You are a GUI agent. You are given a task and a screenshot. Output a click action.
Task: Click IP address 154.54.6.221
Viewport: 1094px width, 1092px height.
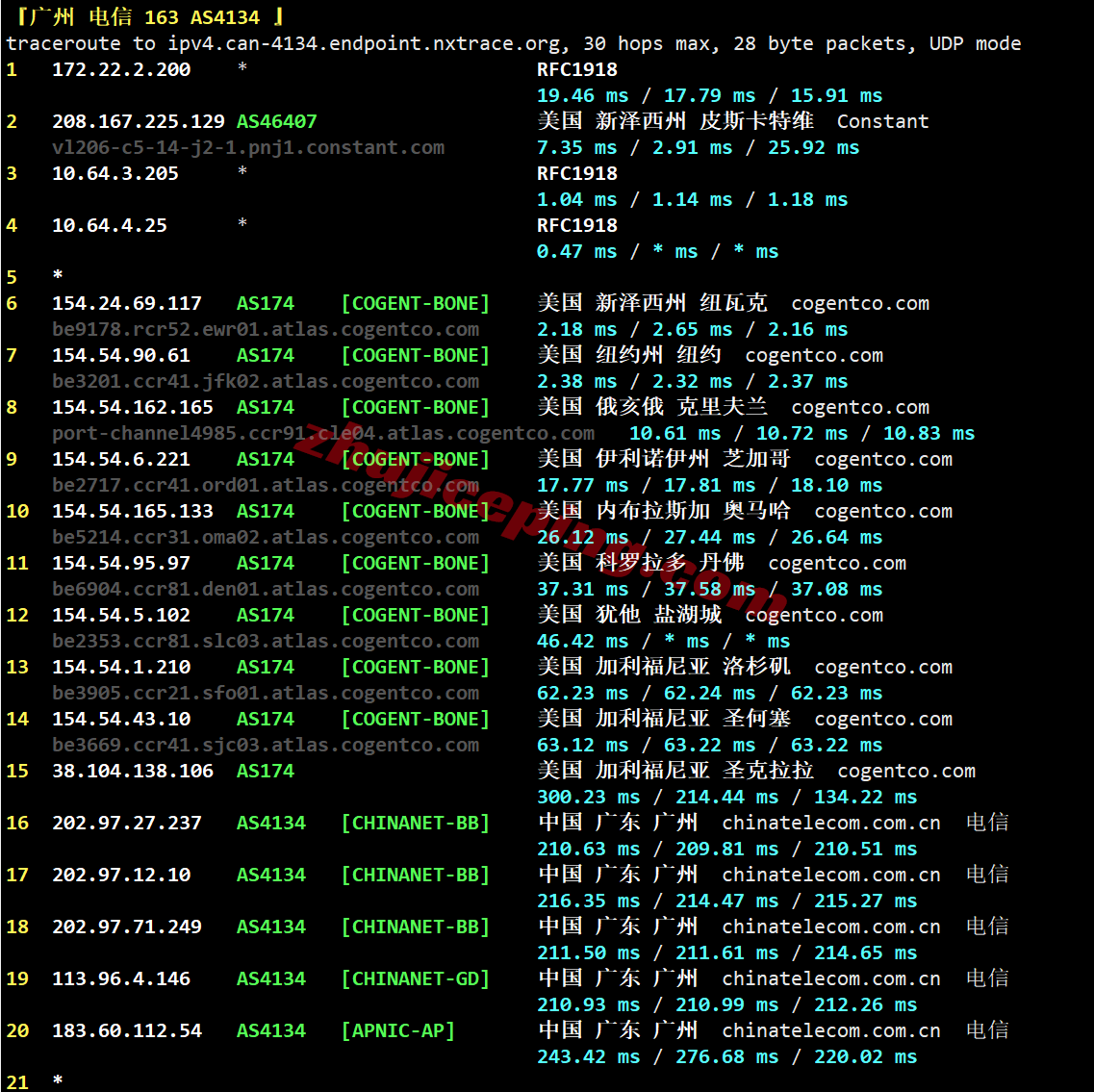[120, 459]
